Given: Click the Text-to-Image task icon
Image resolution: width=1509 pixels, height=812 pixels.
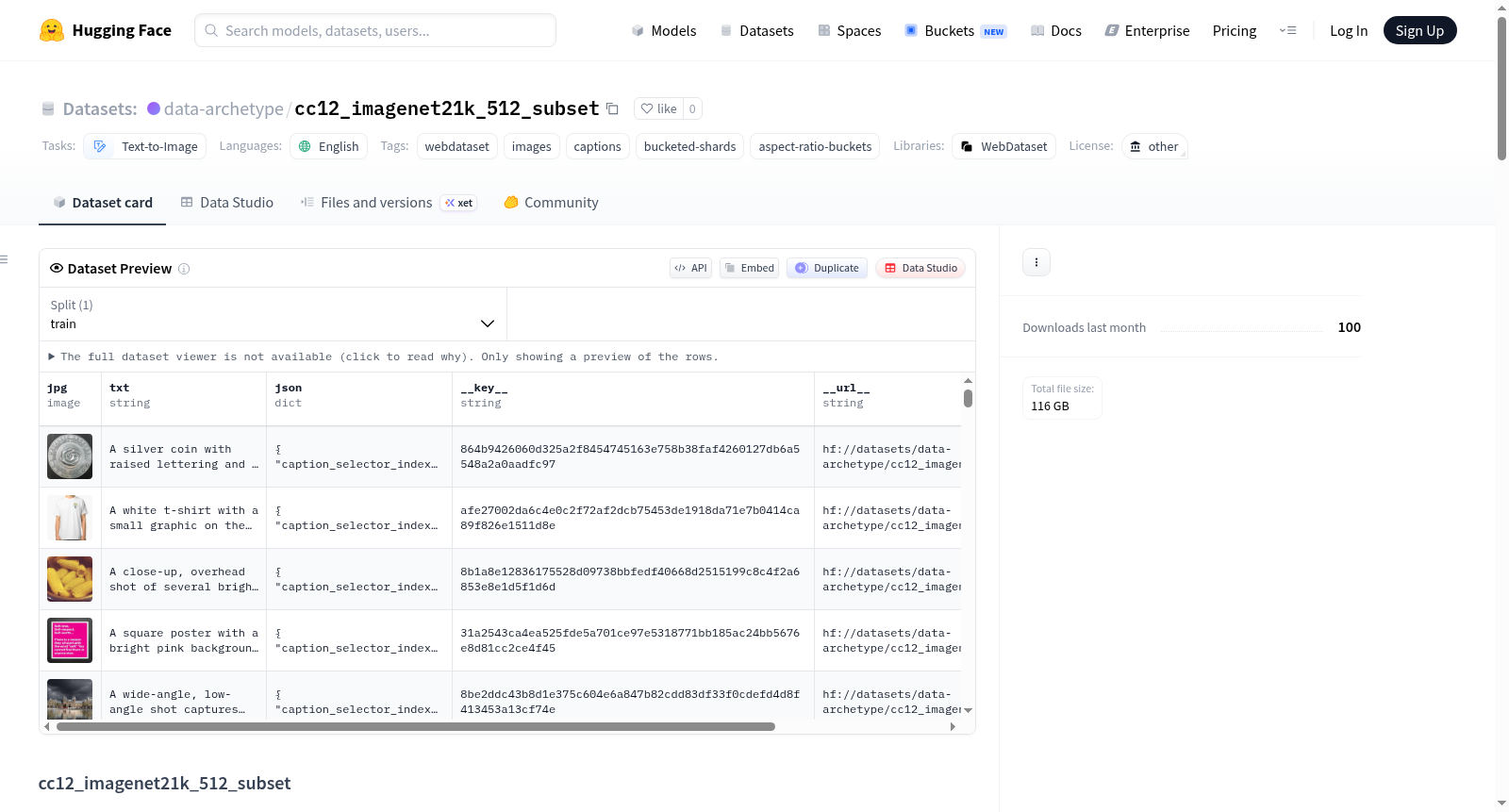Looking at the screenshot, I should (x=100, y=146).
